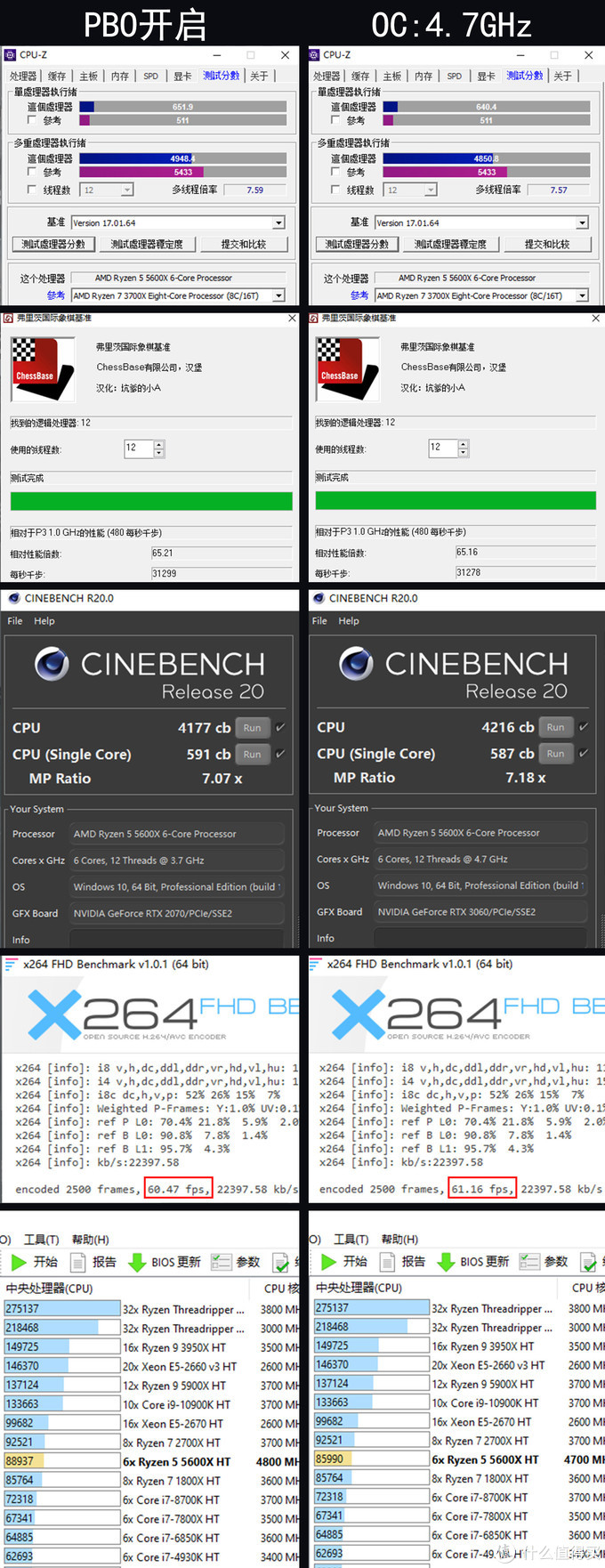Viewport: 605px width, 1568px height.
Task: Select 88937 Ryzen 5 5600X row, left bottom window
Action: (151, 1461)
